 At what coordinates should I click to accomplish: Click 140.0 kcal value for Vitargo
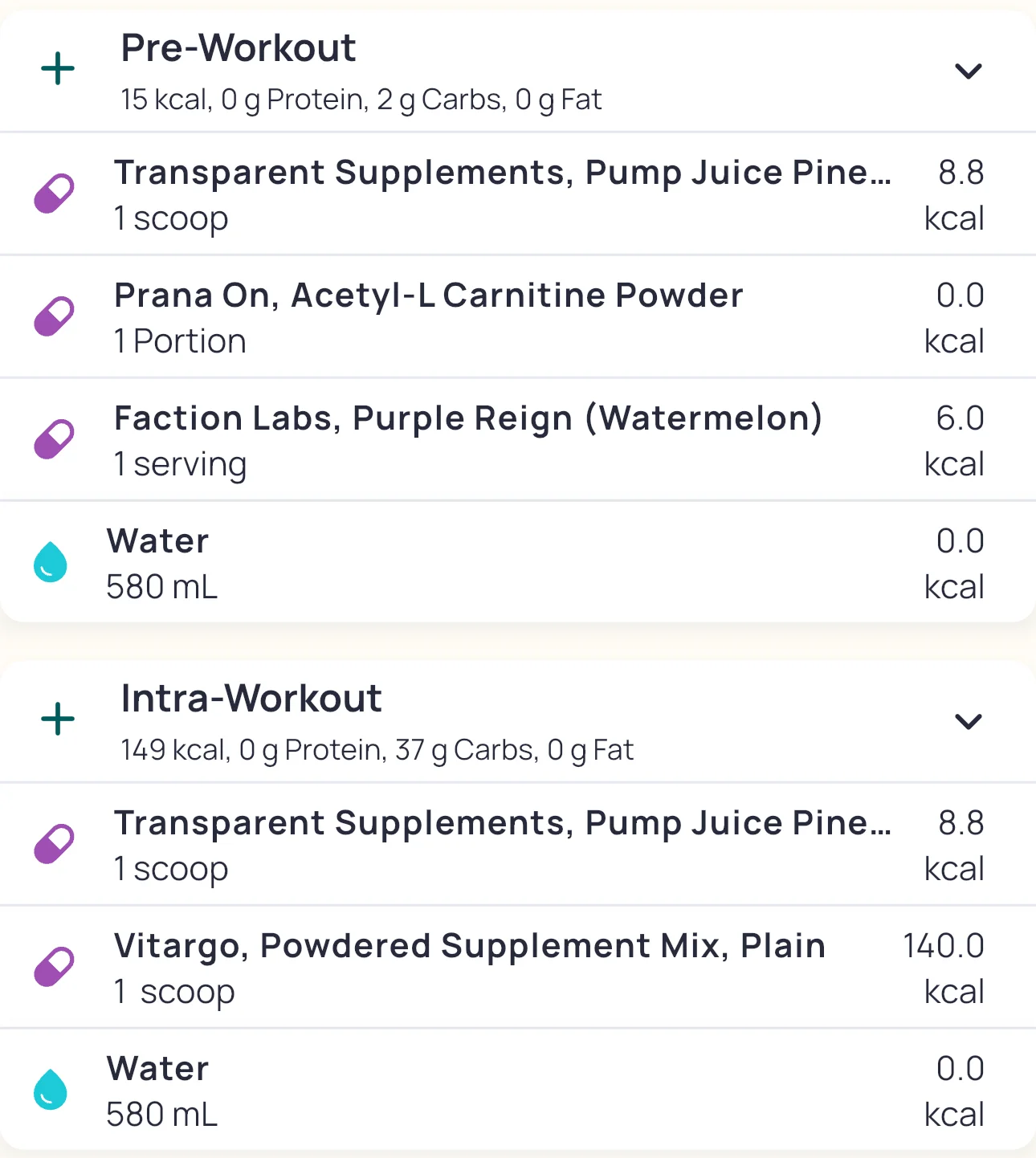(x=944, y=968)
